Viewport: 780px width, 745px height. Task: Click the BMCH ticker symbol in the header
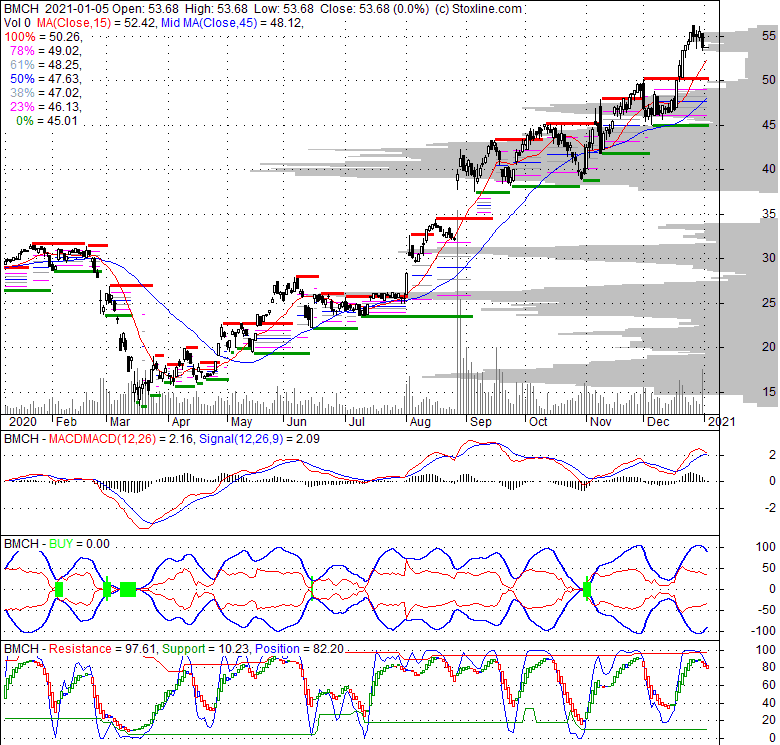[x=21, y=9]
